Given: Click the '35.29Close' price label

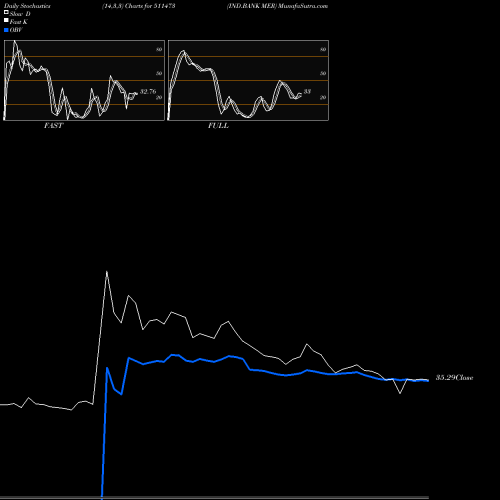Looking at the screenshot, I should tap(454, 378).
